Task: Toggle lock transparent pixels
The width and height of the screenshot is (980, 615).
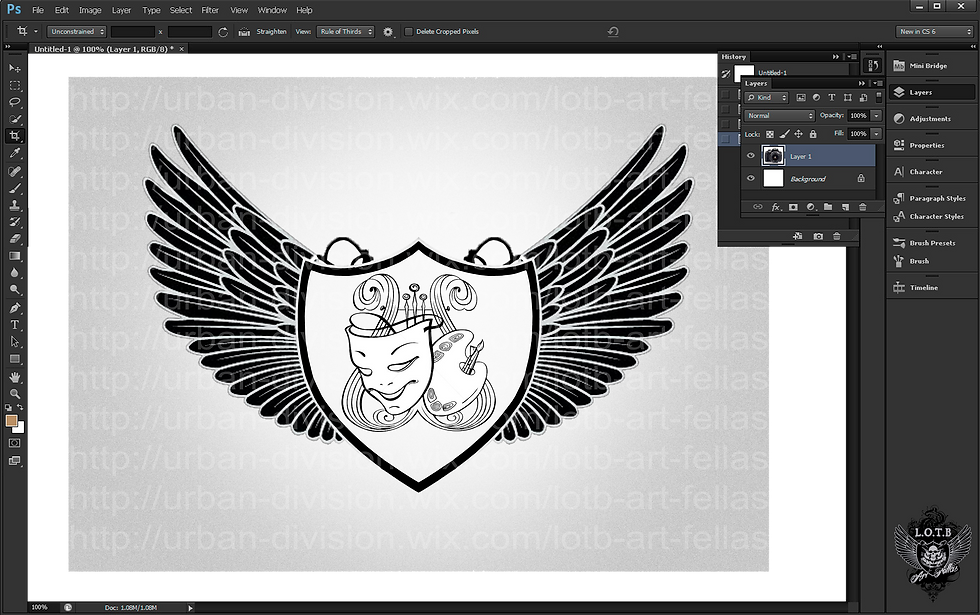Action: 770,134
